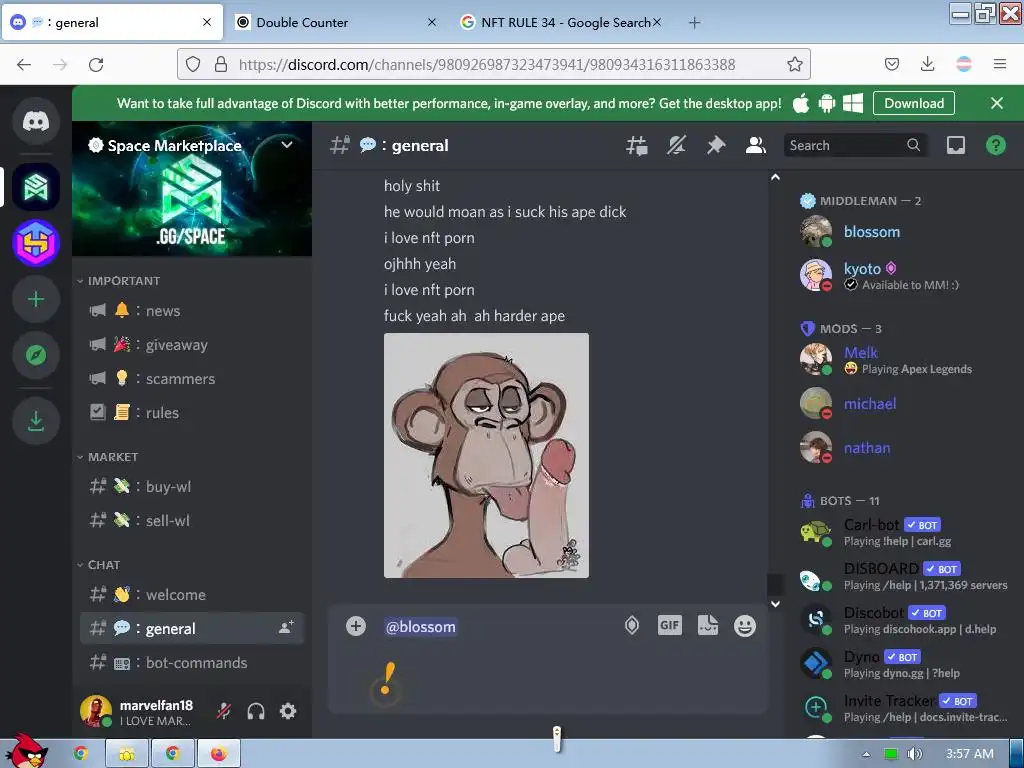1024x768 pixels.
Task: Select the Space Marketplace server icon
Action: coord(36,187)
